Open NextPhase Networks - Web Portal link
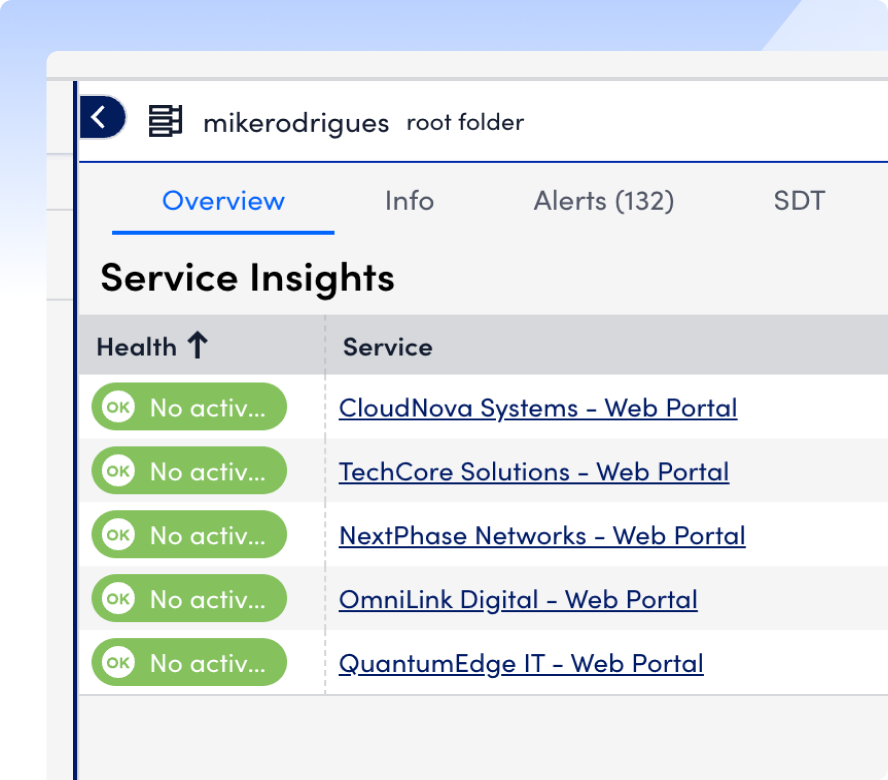Image resolution: width=888 pixels, height=780 pixels. click(542, 536)
